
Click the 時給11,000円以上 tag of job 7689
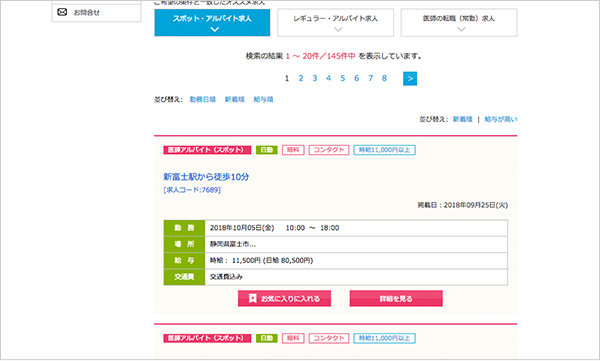point(384,150)
